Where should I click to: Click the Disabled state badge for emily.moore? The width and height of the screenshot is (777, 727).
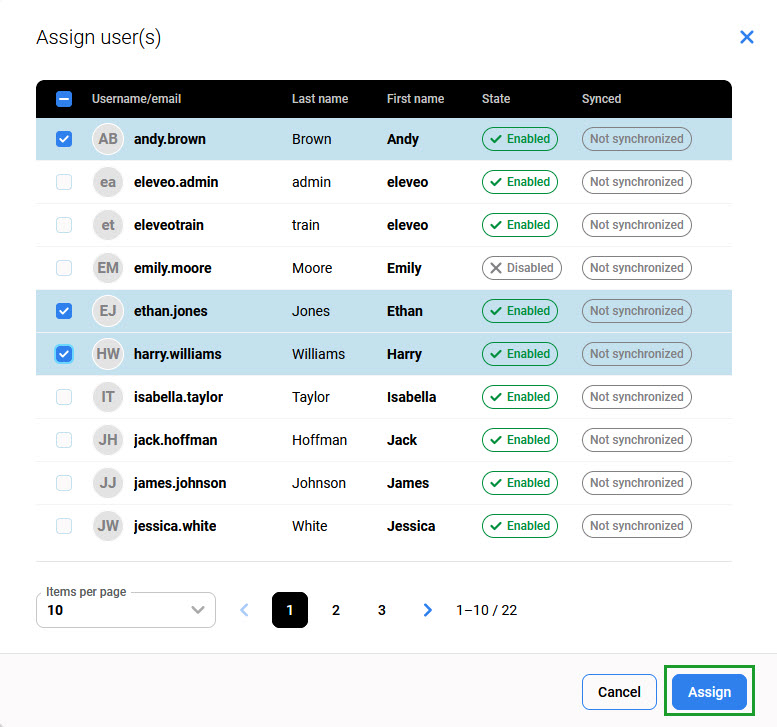[x=521, y=268]
